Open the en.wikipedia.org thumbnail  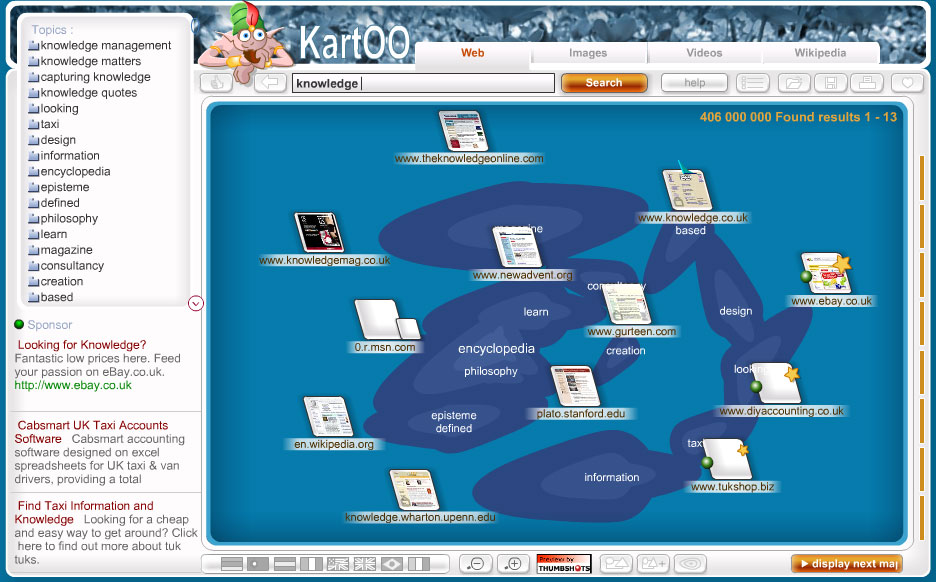[328, 417]
